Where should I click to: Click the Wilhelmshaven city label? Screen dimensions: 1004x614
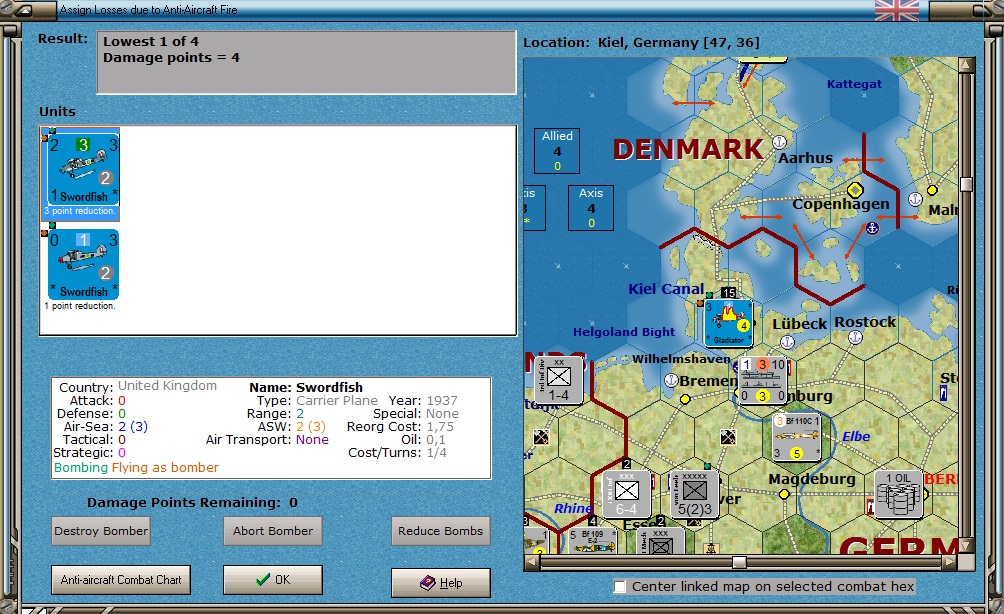[681, 359]
